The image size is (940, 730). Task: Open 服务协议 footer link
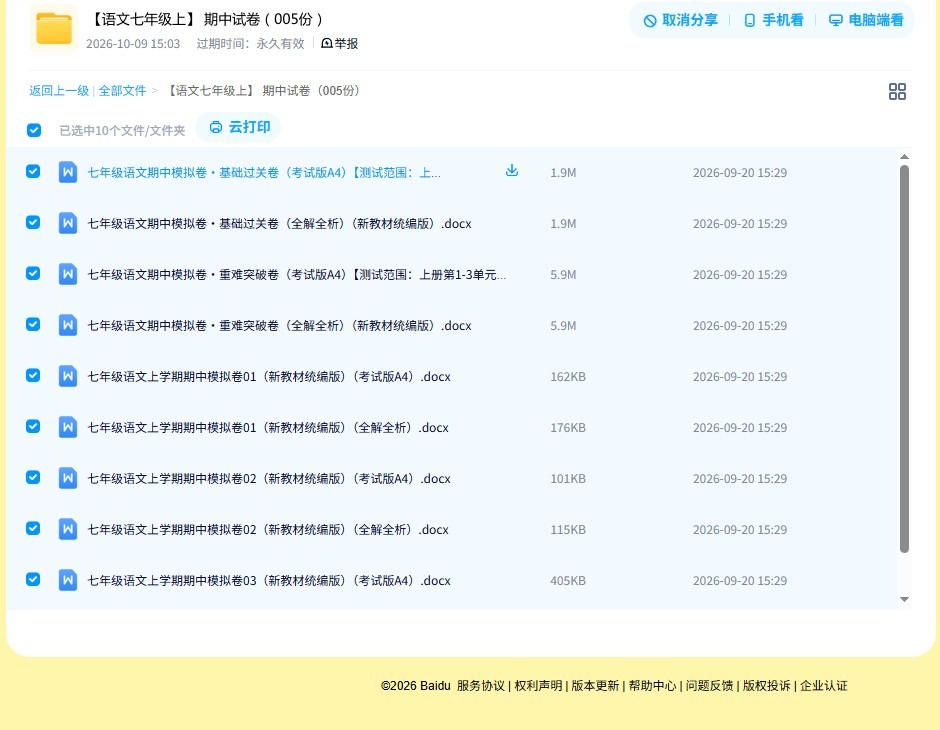point(481,686)
